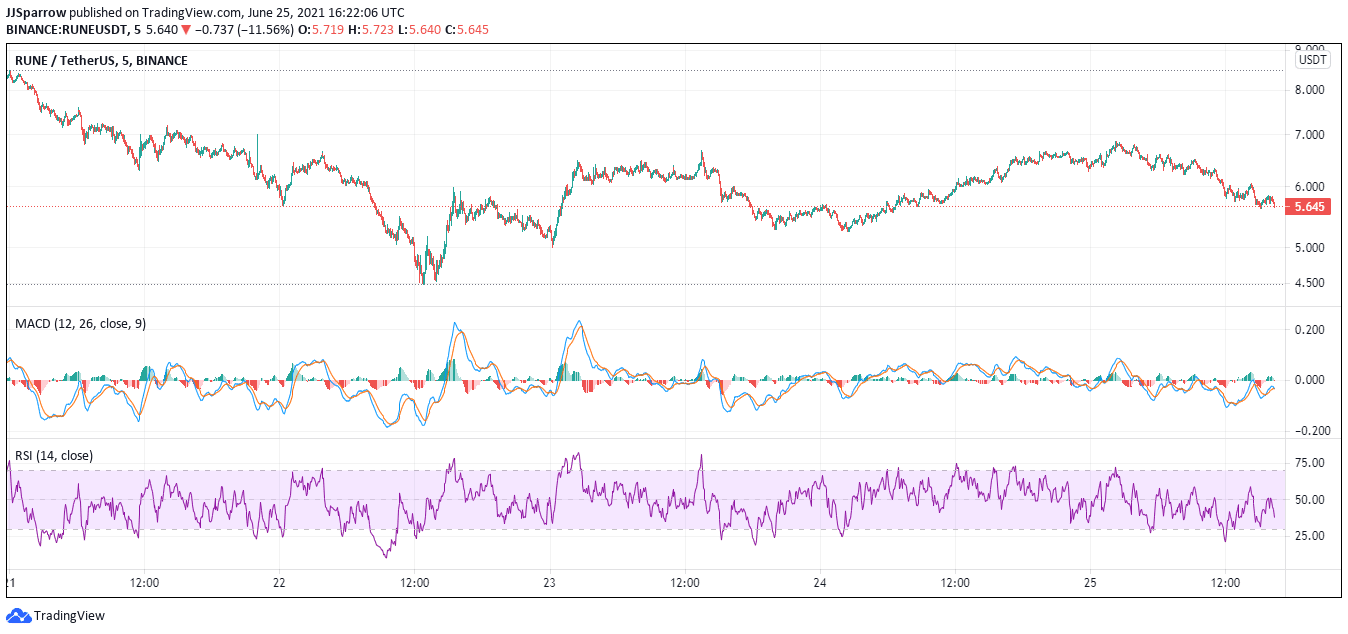Click the current price tag 5.645

click(1310, 207)
